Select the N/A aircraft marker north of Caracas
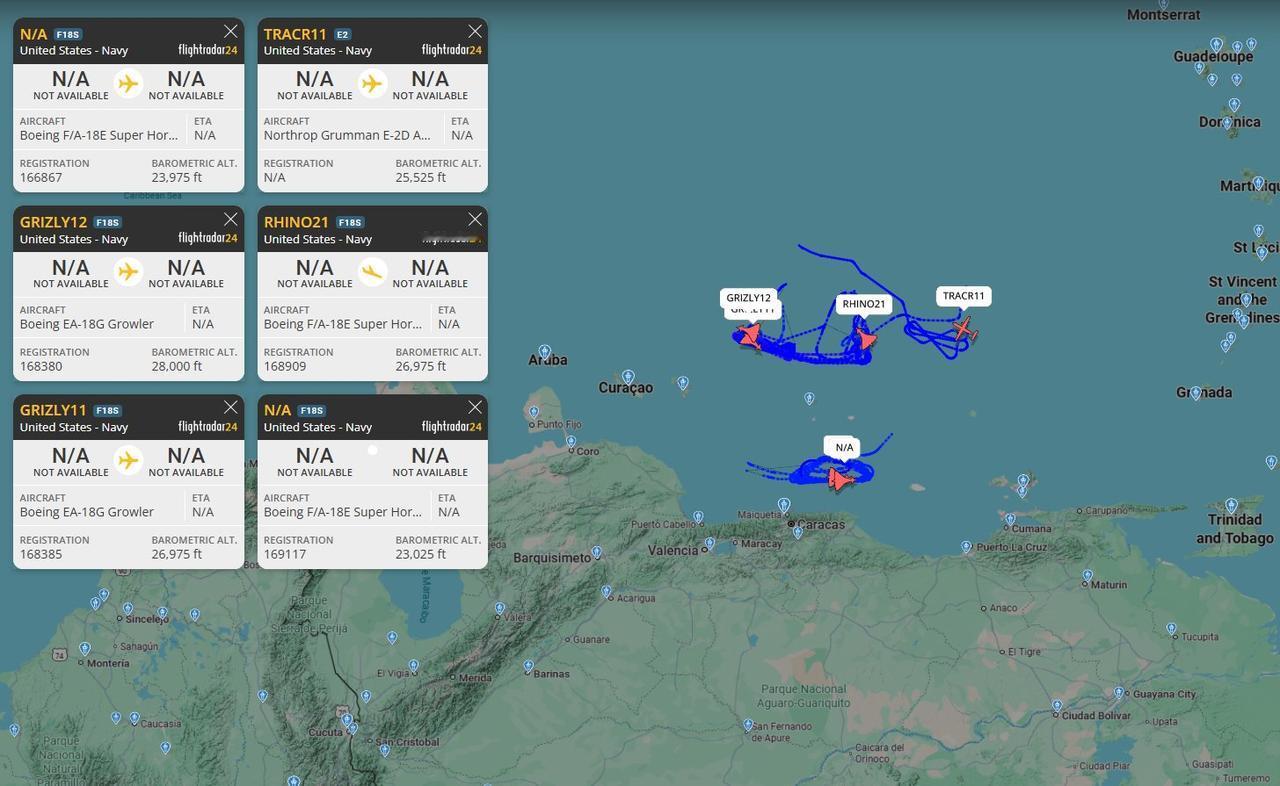The height and width of the screenshot is (786, 1280). pos(841,480)
